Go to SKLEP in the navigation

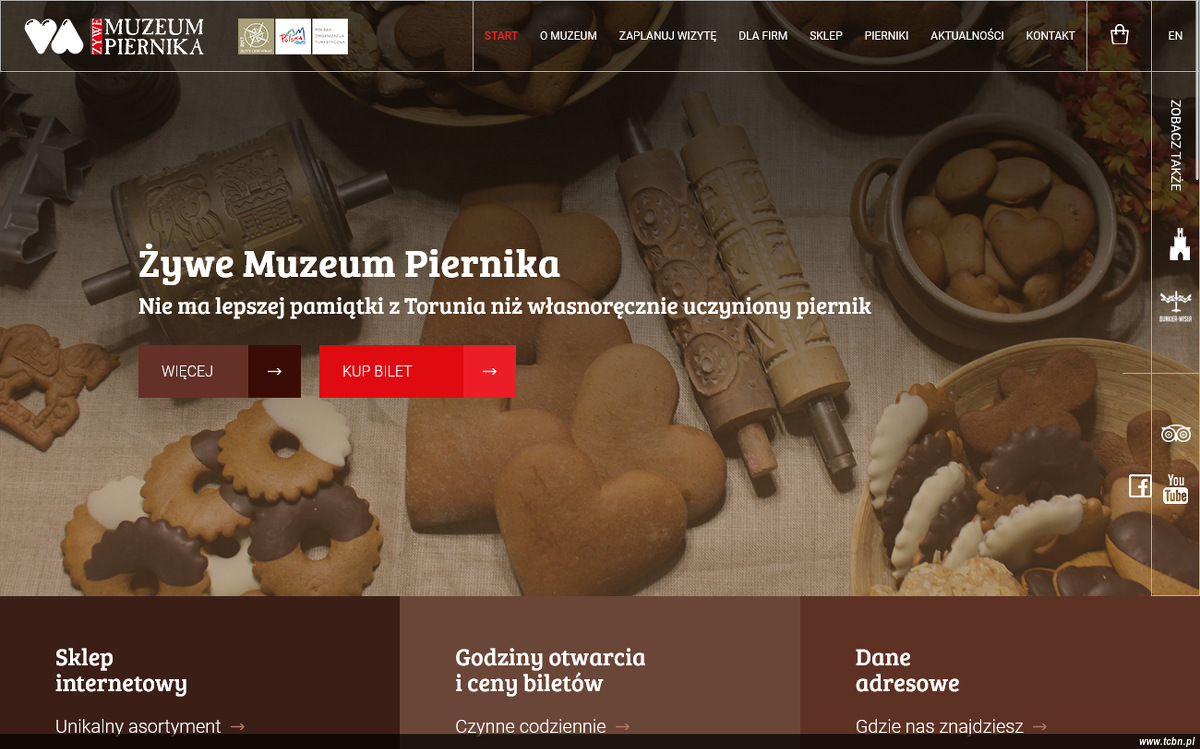(x=826, y=36)
